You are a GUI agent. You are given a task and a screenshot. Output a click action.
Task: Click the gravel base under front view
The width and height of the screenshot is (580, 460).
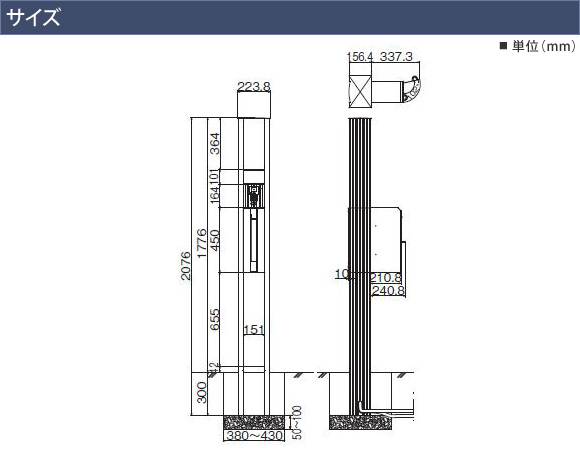254,423
